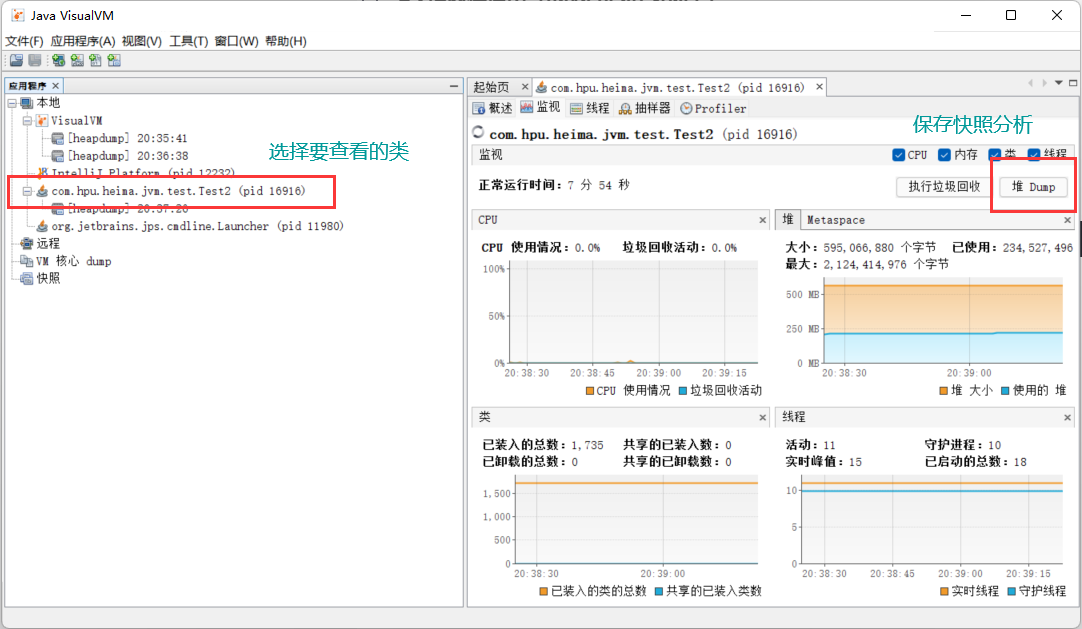Image resolution: width=1082 pixels, height=629 pixels.
Task: Click the Java icon beside Test2 tree node
Action: click(42, 191)
